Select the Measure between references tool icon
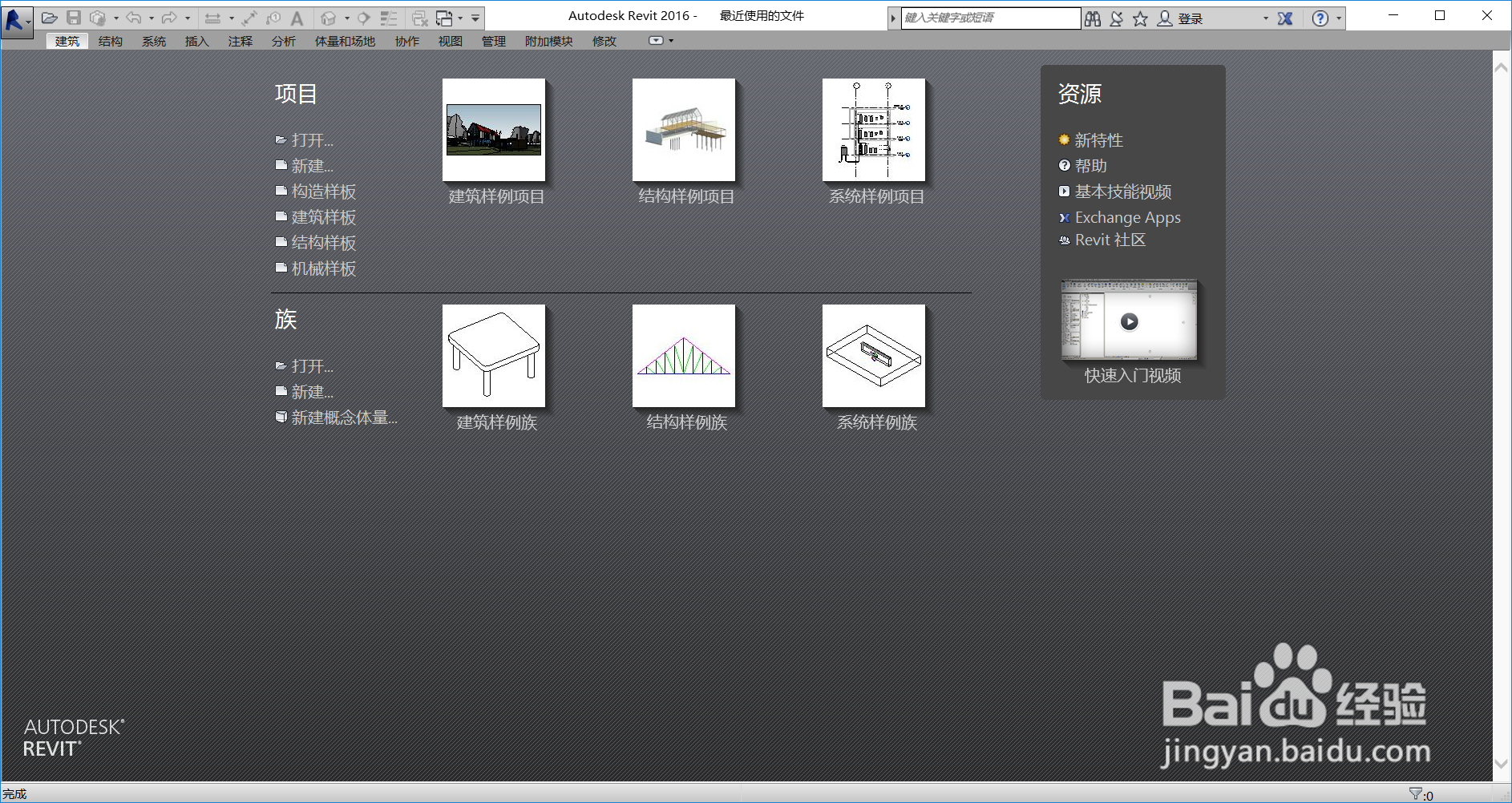Screen dimensions: 1512x803 click(x=213, y=18)
